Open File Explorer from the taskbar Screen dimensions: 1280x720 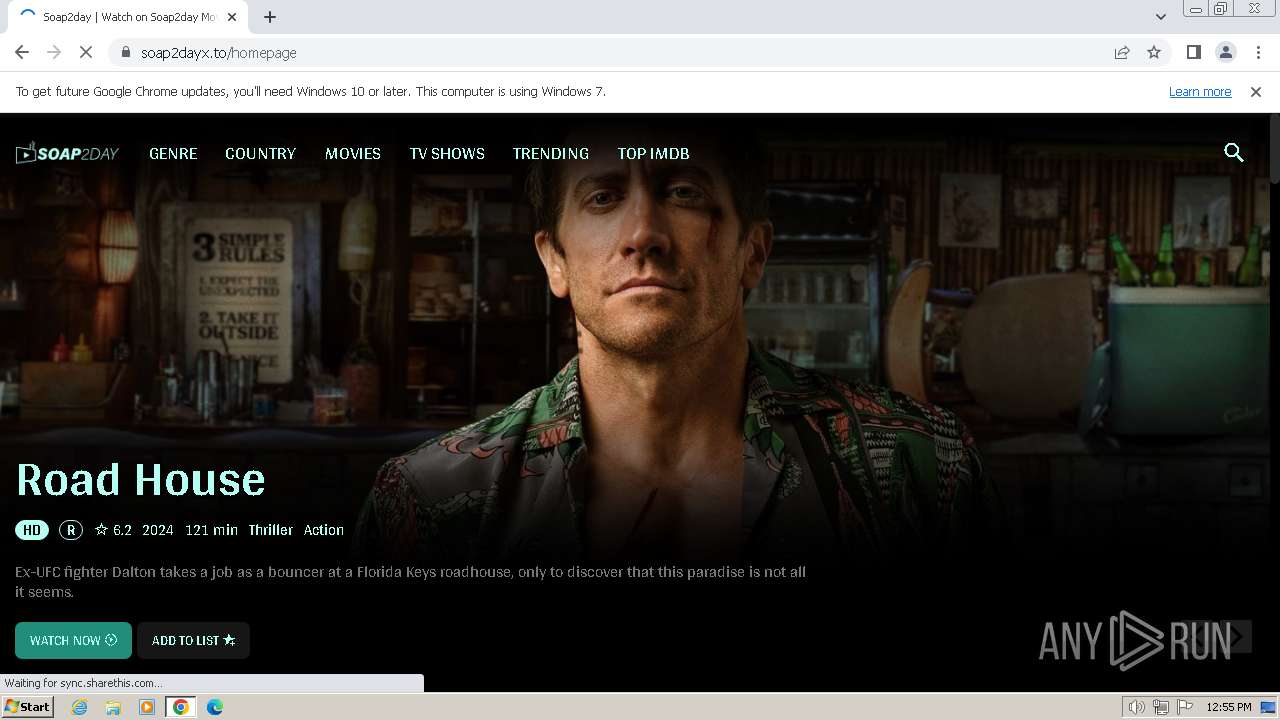113,707
